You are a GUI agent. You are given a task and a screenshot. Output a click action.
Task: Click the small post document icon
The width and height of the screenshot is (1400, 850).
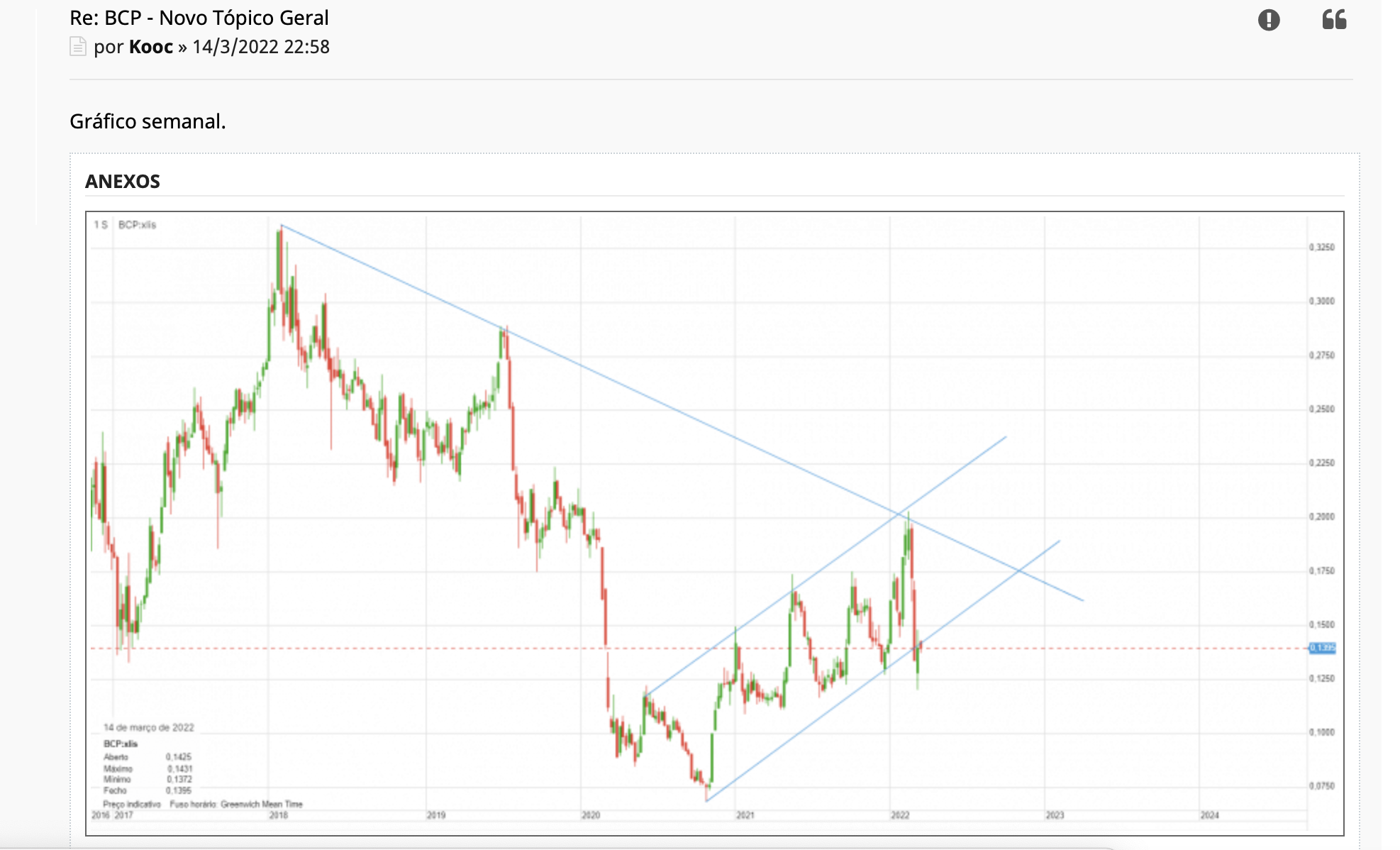(77, 47)
